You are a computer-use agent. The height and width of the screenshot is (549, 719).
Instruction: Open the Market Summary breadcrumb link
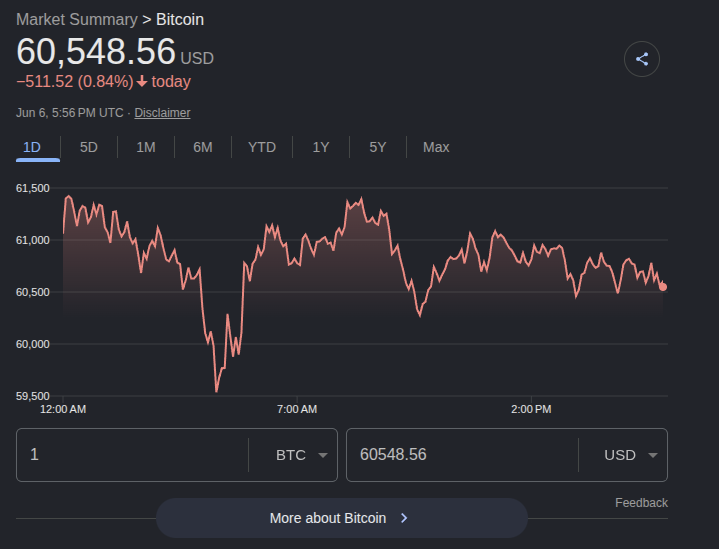tap(77, 19)
